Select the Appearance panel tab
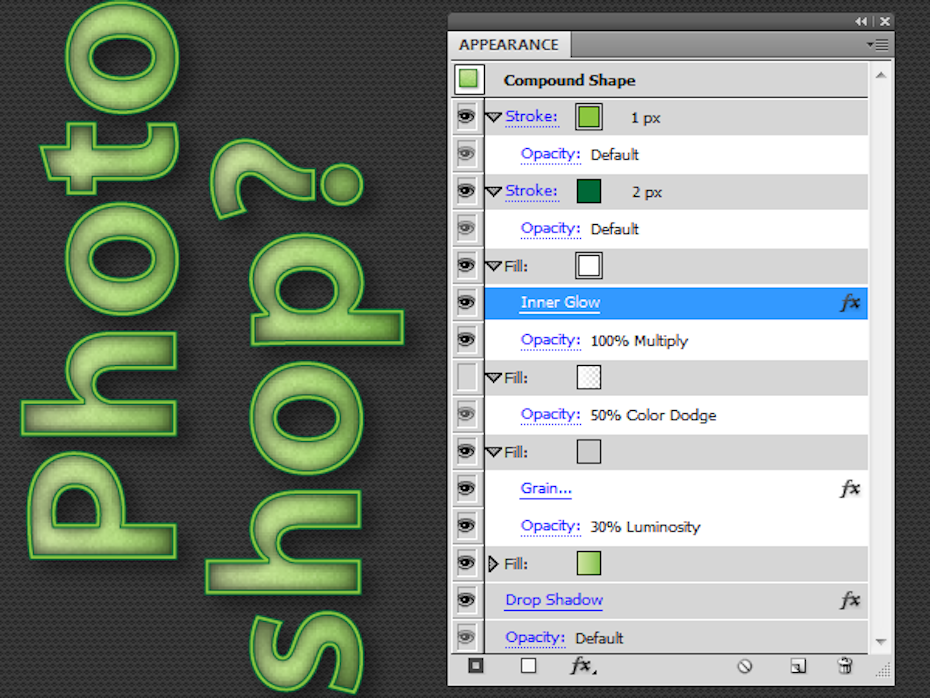The width and height of the screenshot is (930, 698). pos(509,45)
